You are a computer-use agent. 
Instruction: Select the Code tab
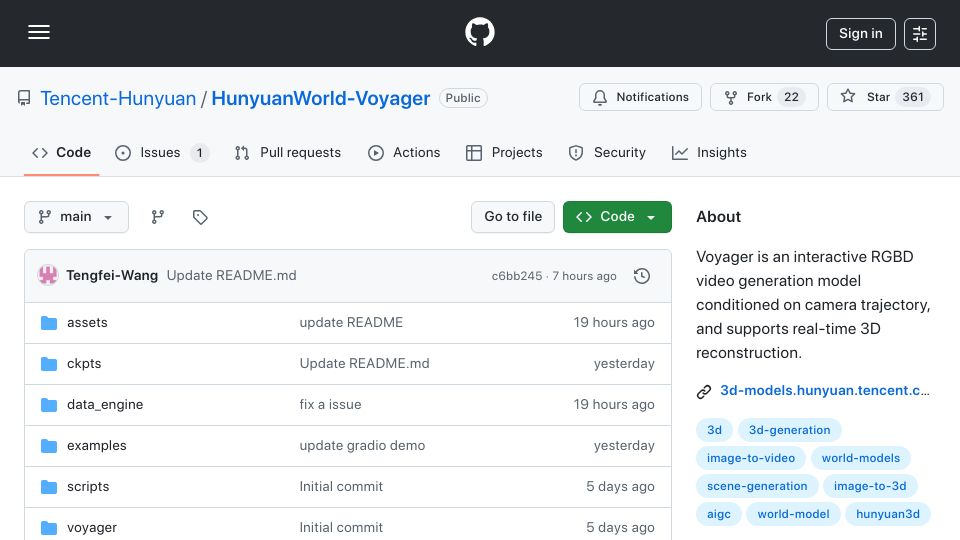[61, 152]
